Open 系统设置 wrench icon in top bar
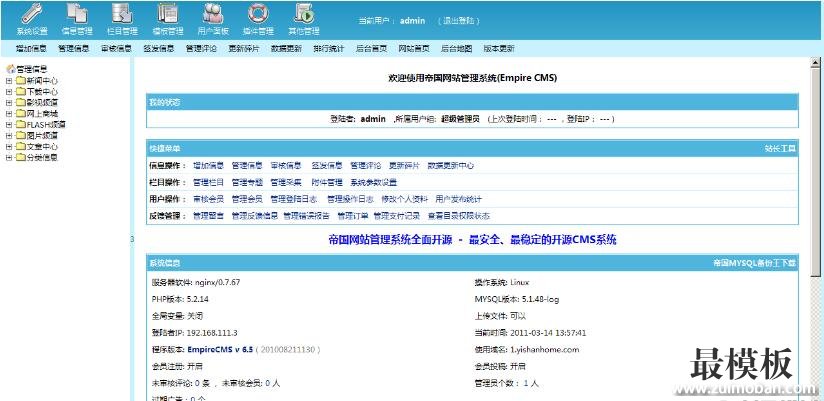 (32, 13)
